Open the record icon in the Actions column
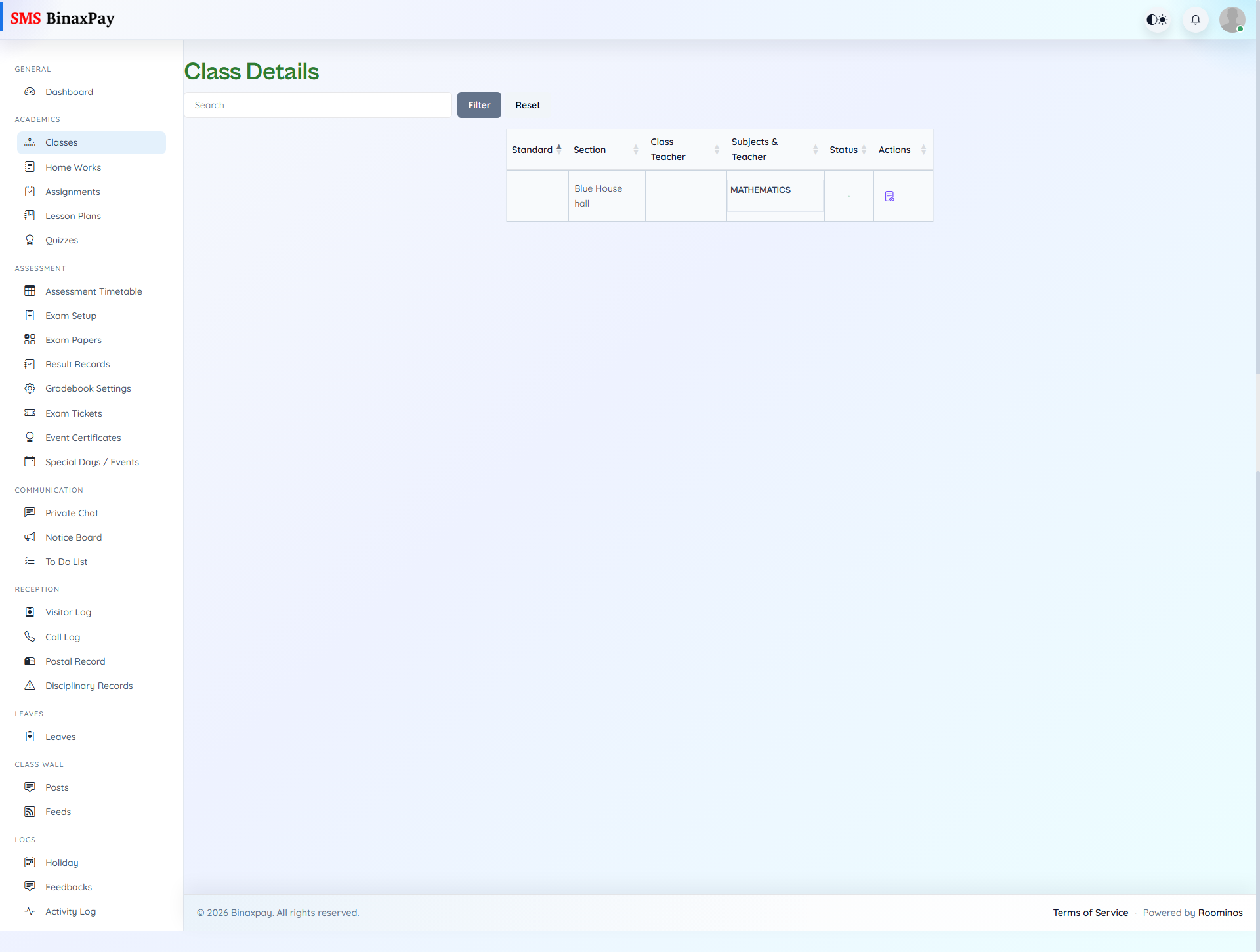Viewport: 1260px width, 952px height. 890,196
